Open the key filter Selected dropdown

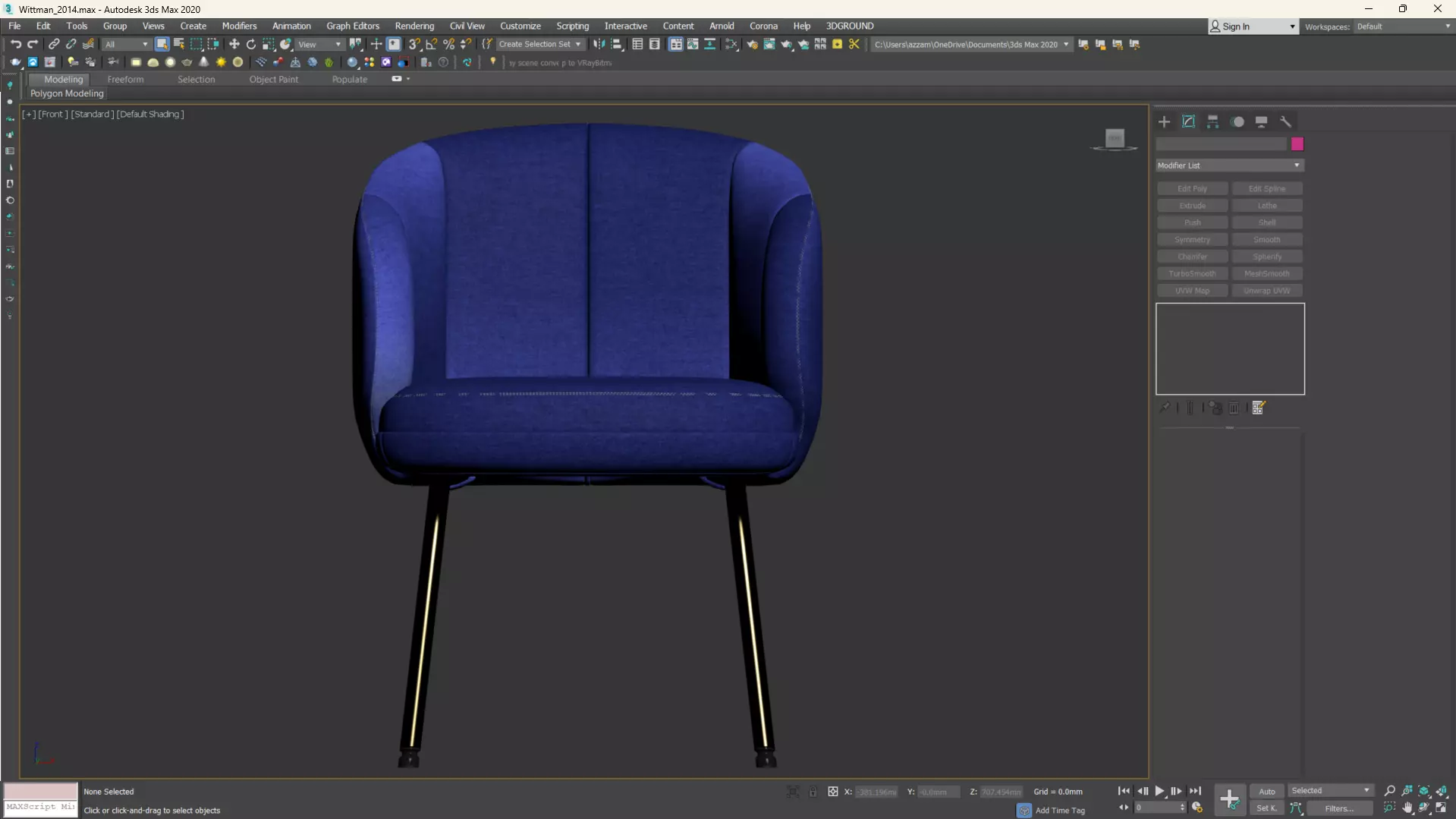pos(1330,791)
